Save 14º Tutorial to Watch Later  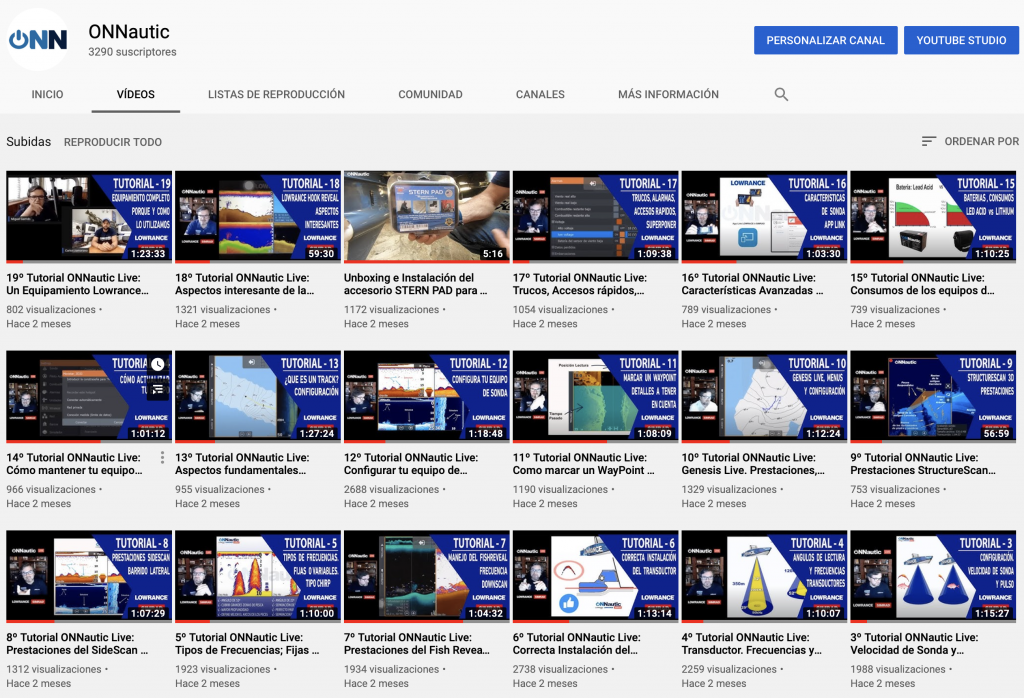[158, 366]
